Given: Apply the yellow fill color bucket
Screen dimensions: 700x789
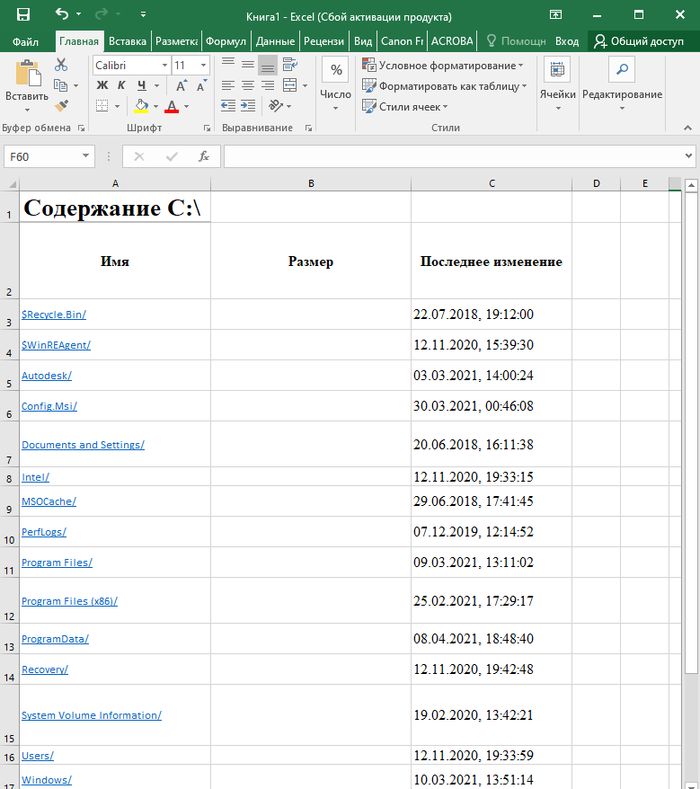Looking at the screenshot, I should coord(141,106).
